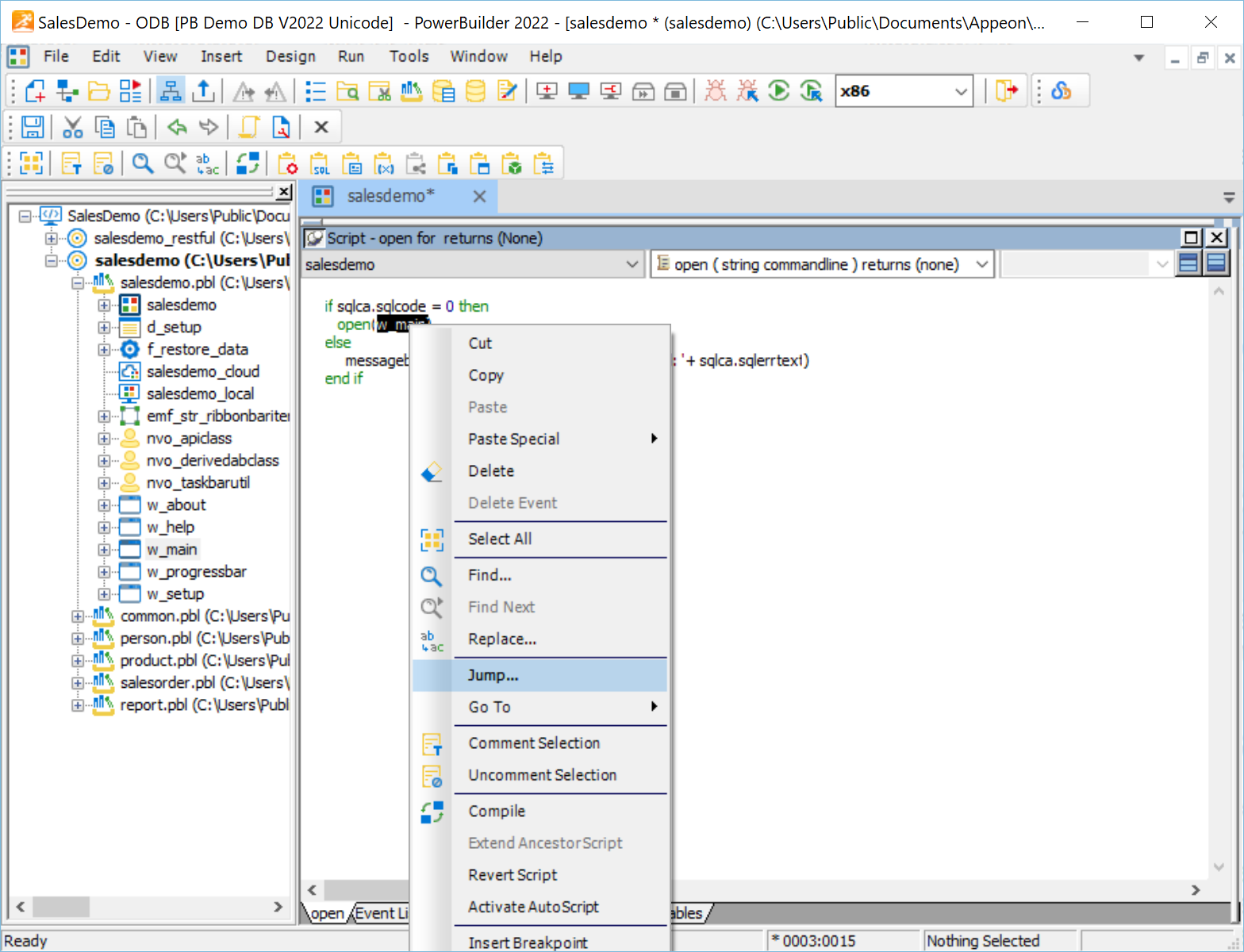Image resolution: width=1244 pixels, height=952 pixels.
Task: Toggle the Output window toolbar button
Action: point(203,91)
